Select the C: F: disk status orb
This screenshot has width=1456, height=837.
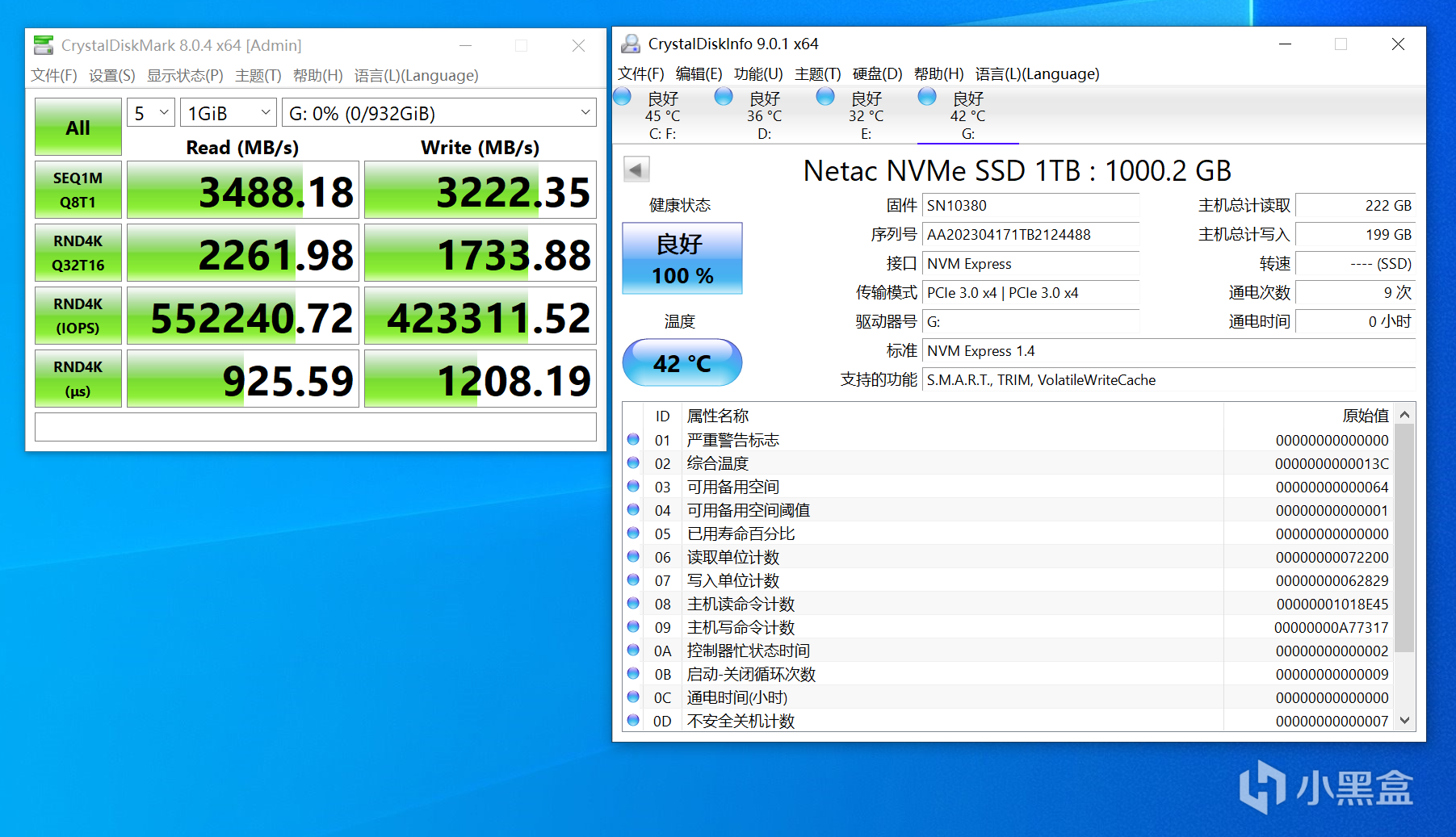coord(622,97)
